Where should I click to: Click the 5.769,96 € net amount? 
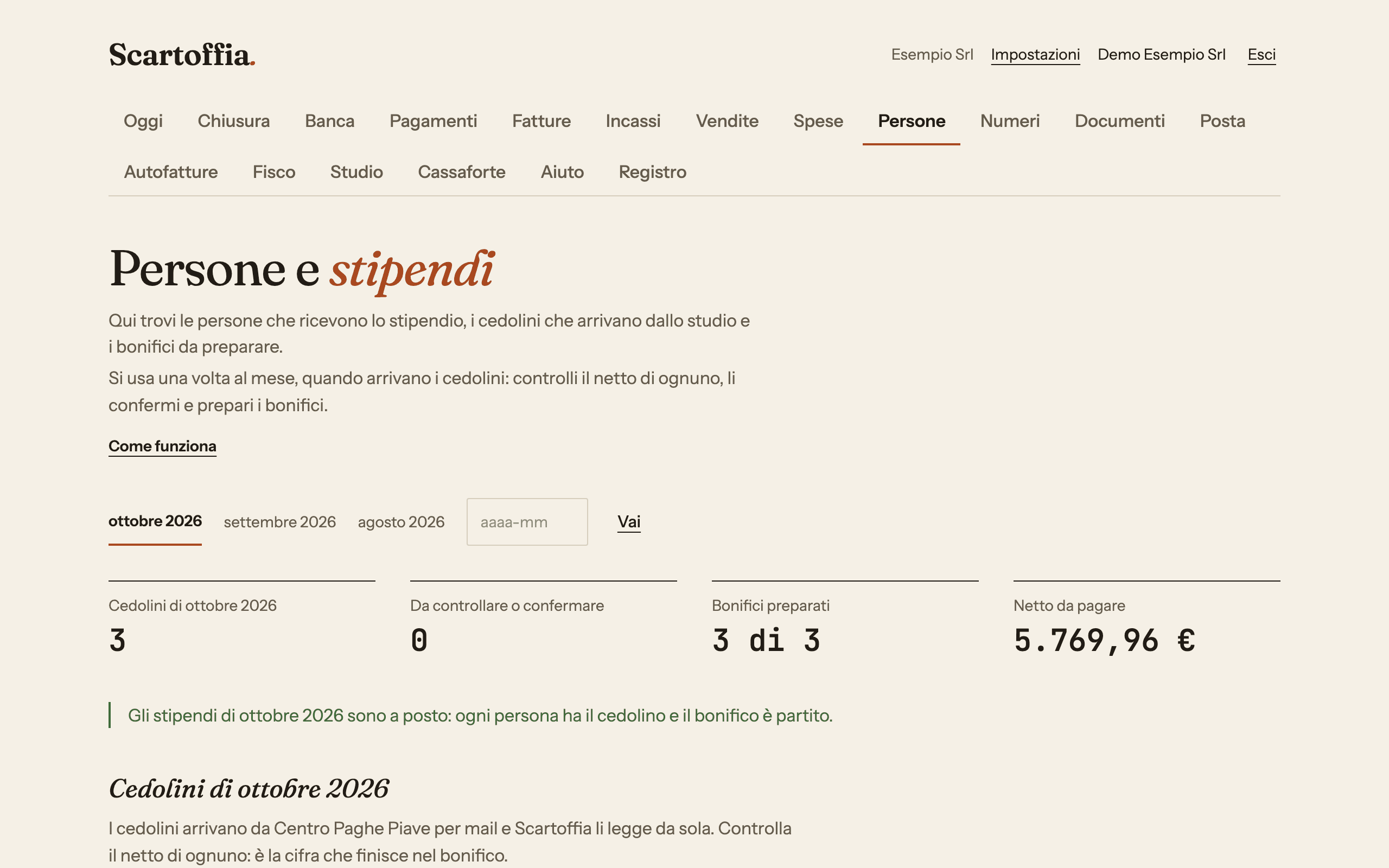[1104, 641]
